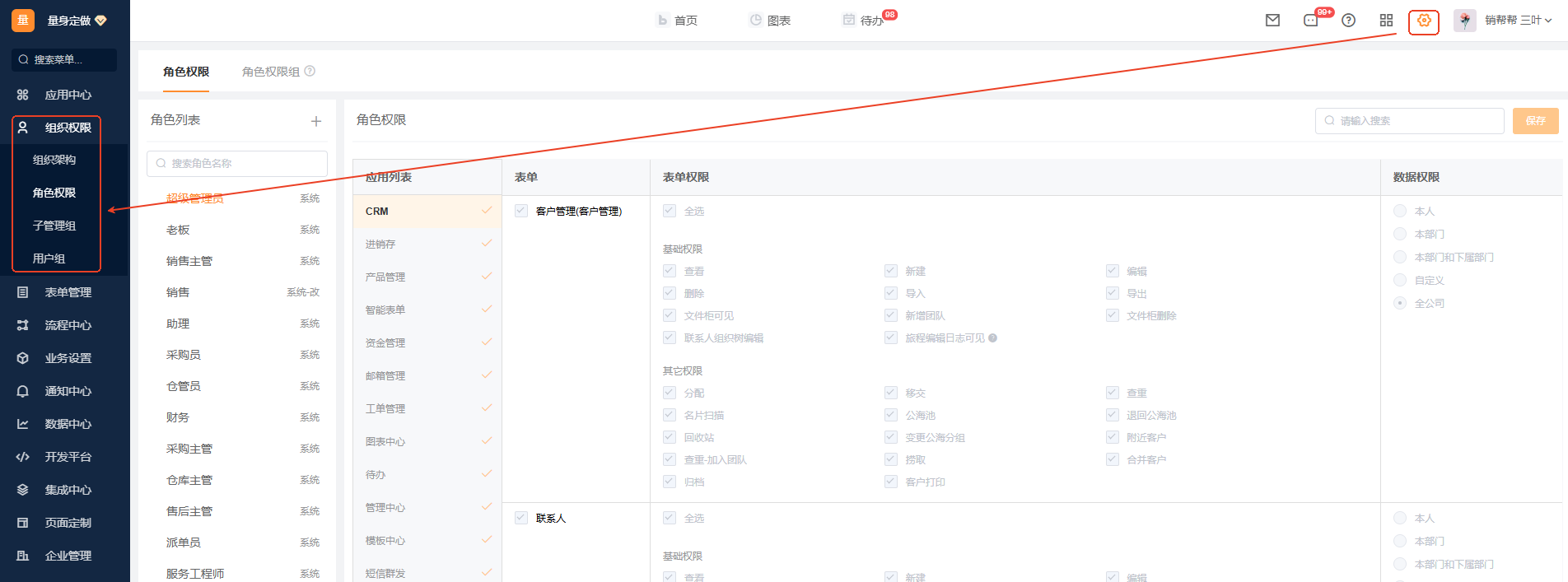Open the 图表 top navigation item
Image resolution: width=1568 pixels, height=582 pixels.
(770, 21)
